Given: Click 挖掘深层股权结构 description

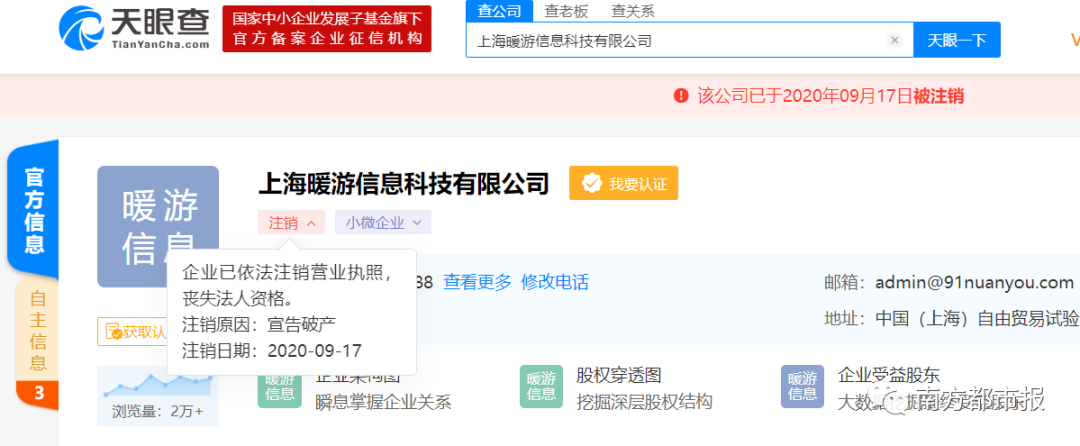Looking at the screenshot, I should click(645, 402).
